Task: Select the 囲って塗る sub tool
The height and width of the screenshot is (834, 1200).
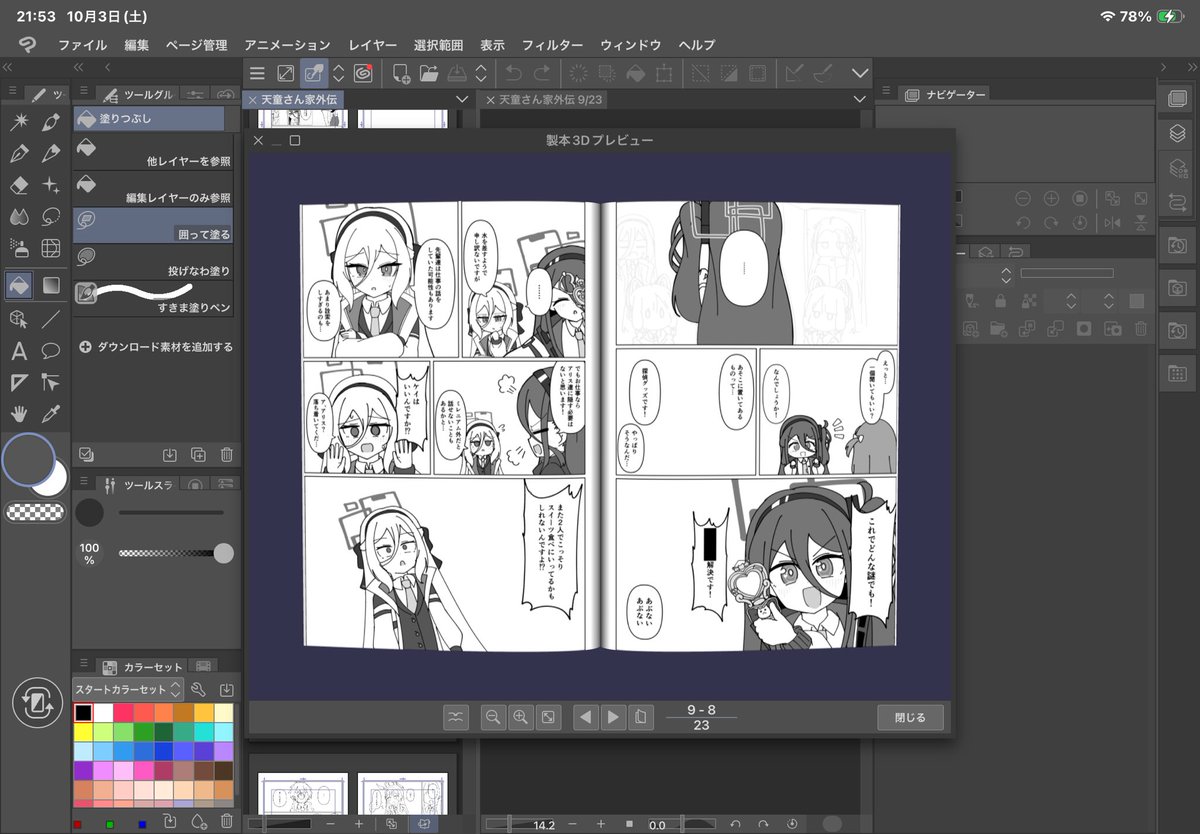Action: [153, 225]
